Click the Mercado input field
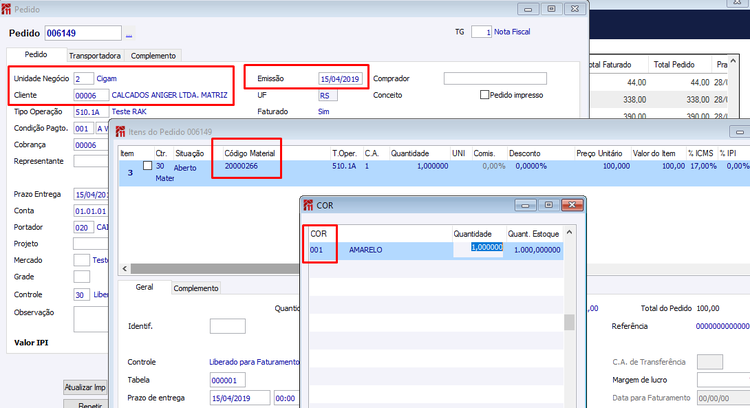Viewport: 750px width, 408px height. [81, 260]
